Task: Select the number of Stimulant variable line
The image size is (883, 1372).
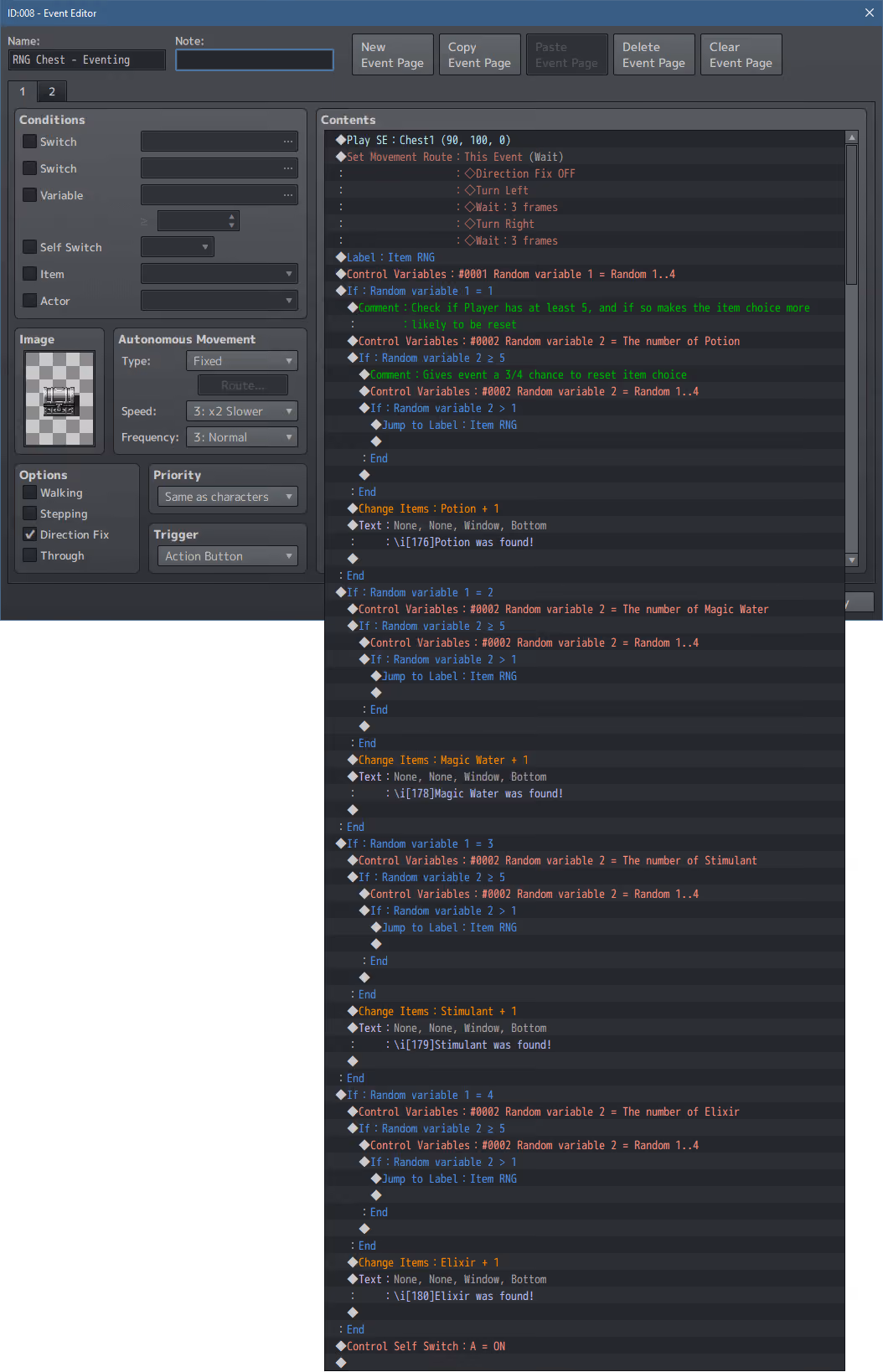Action: pyautogui.click(x=586, y=860)
